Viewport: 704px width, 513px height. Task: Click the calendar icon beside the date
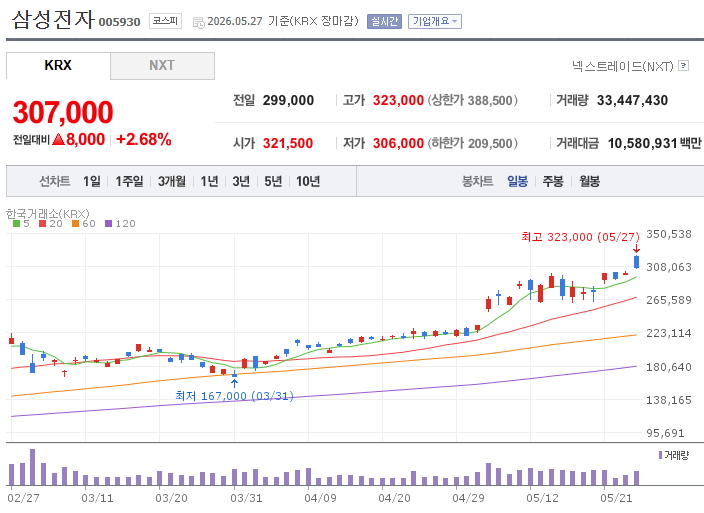pos(198,22)
